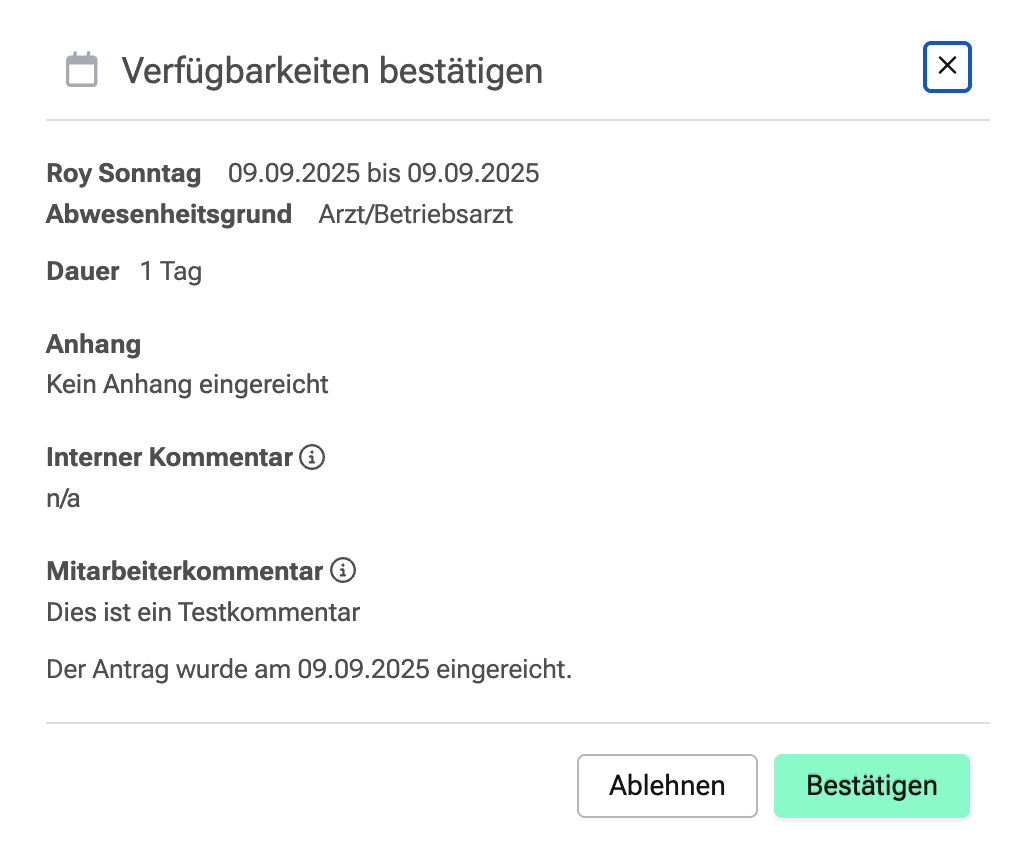Click the n/a internal comment value
This screenshot has height=846, width=1036.
tap(63, 498)
